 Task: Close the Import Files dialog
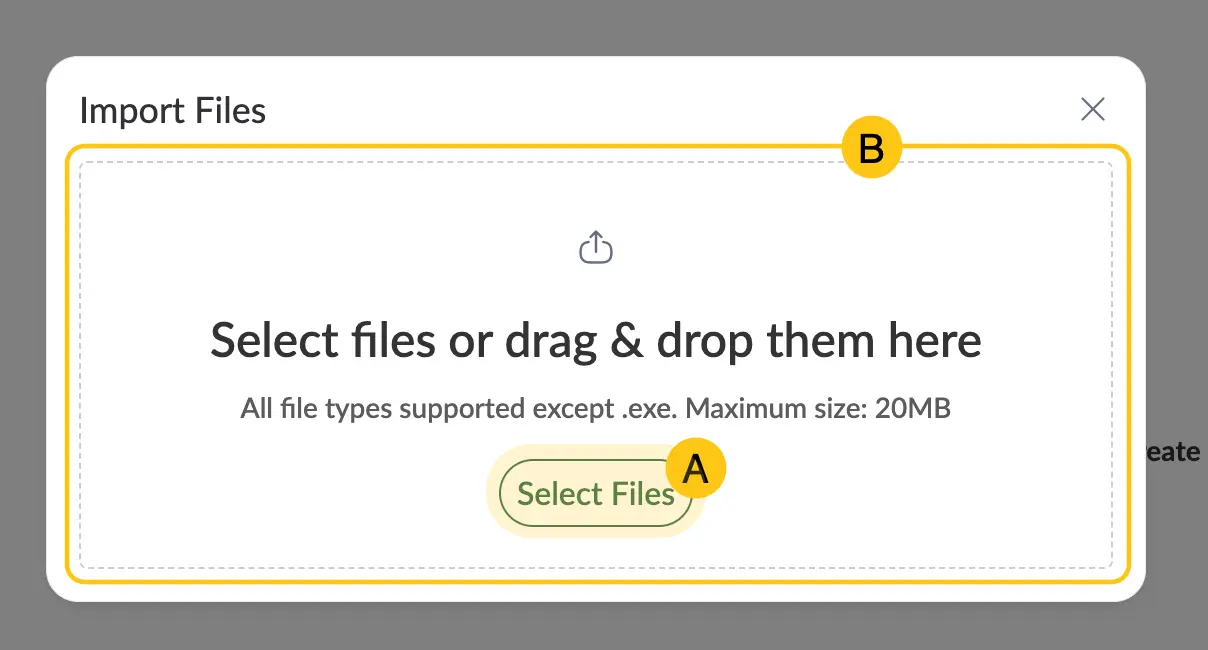coord(1093,109)
